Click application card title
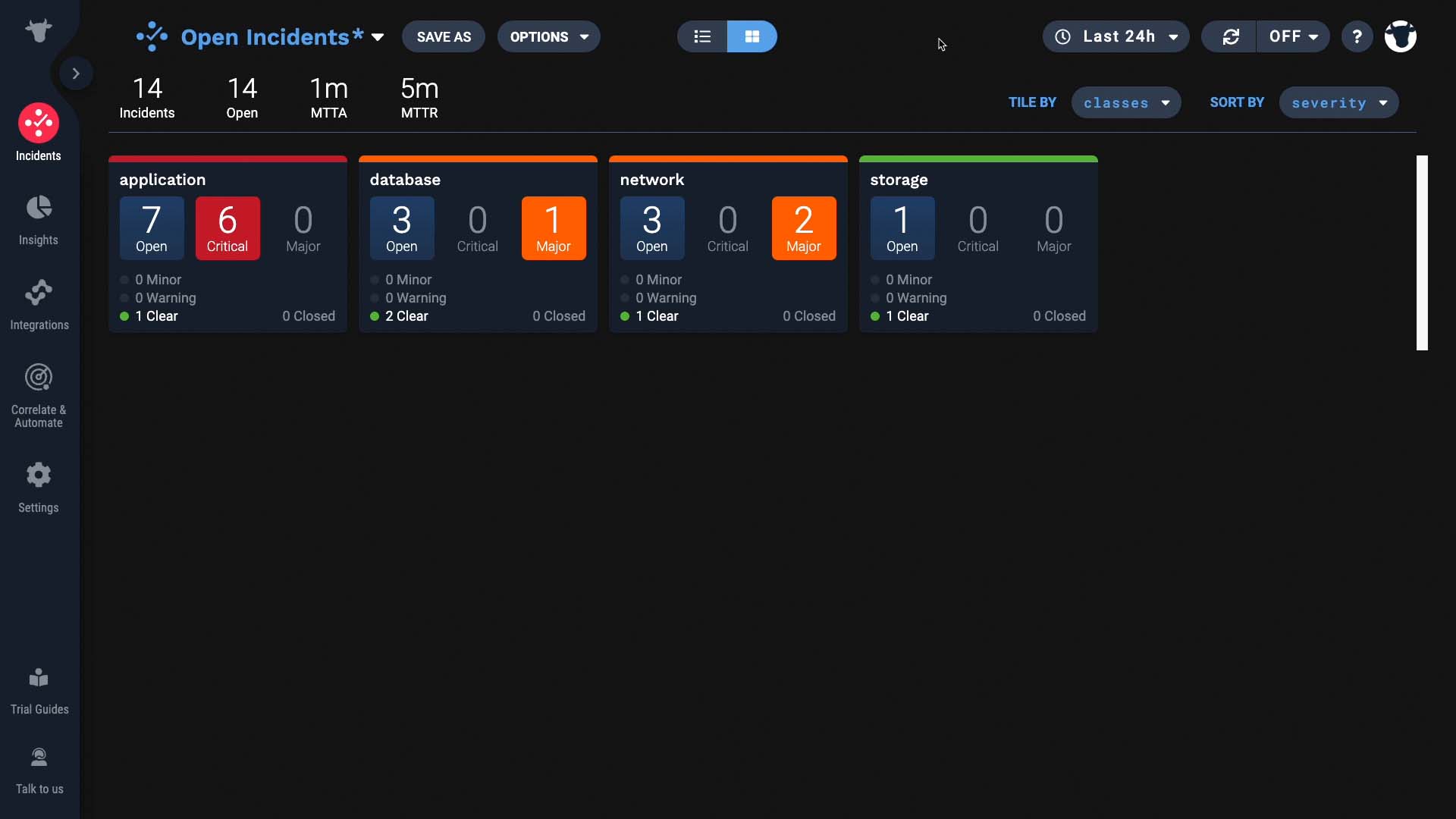1456x819 pixels. pos(162,180)
